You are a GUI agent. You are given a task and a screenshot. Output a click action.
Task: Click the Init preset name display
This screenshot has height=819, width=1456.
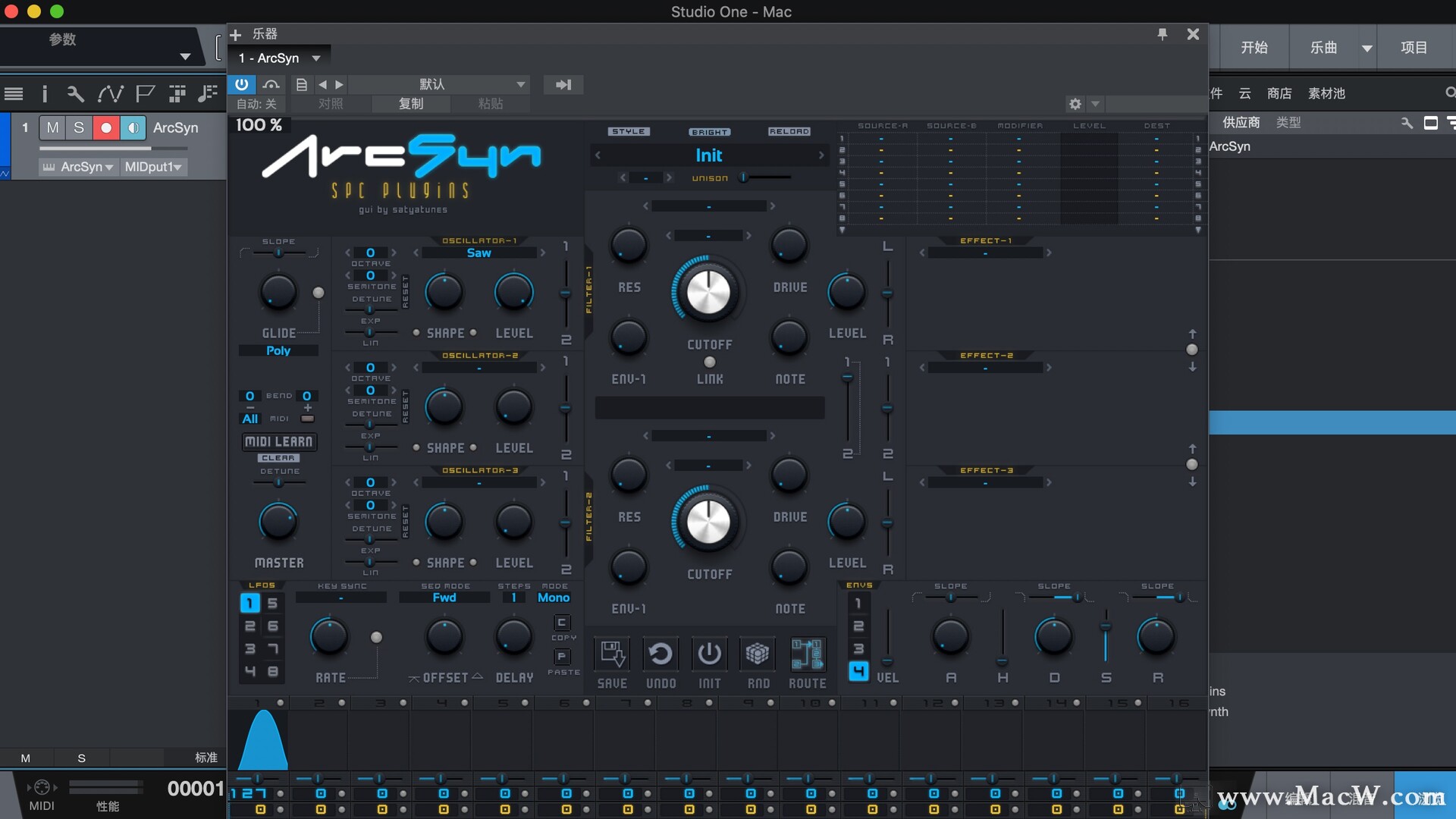(709, 155)
